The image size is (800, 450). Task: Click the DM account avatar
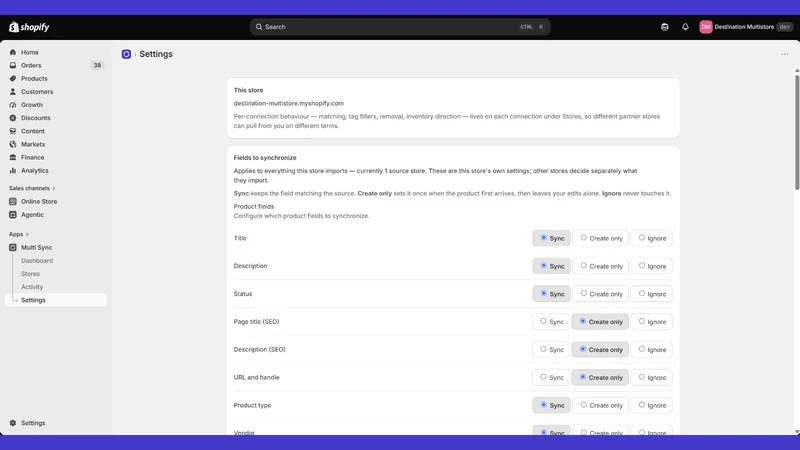(x=706, y=27)
